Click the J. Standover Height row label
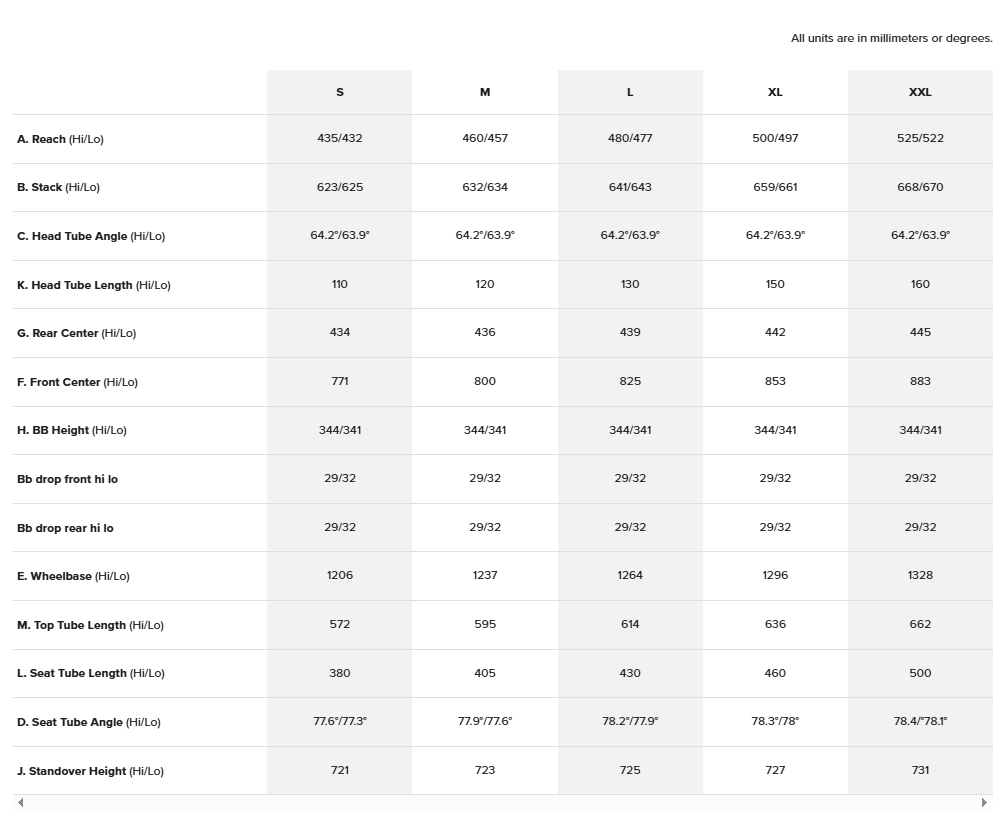The width and height of the screenshot is (1002, 816). pyautogui.click(x=90, y=771)
